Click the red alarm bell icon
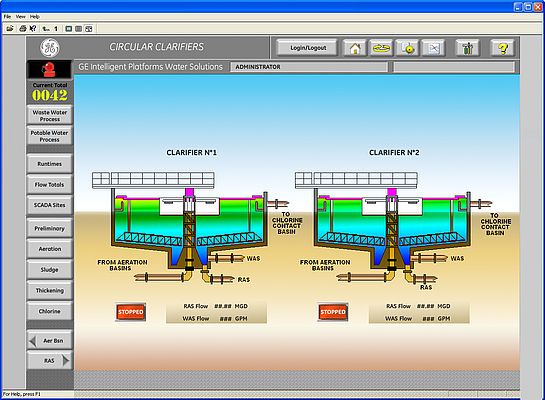This screenshot has height=400, width=545. click(x=49, y=69)
